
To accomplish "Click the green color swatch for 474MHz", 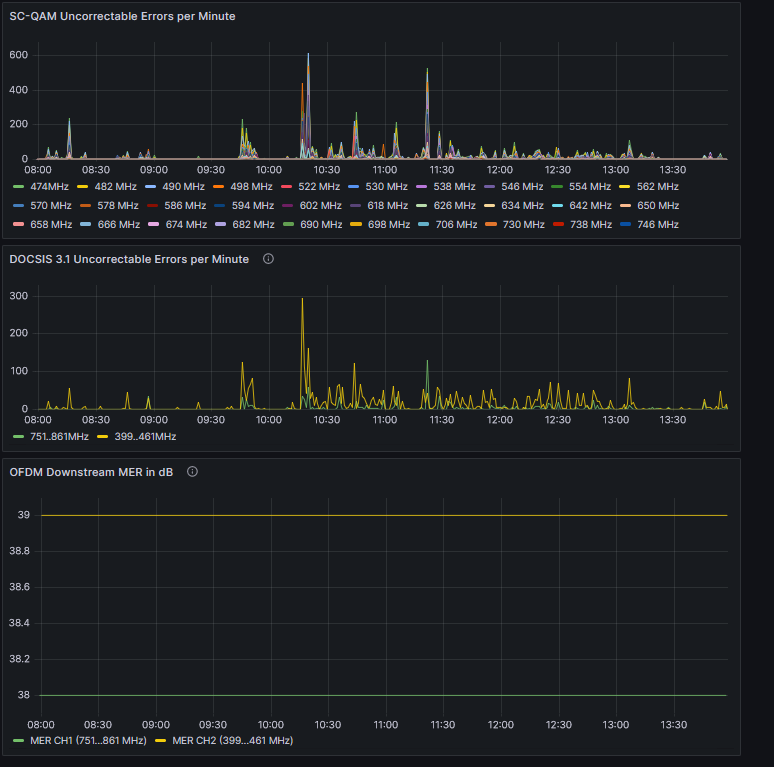I will pyautogui.click(x=18, y=187).
